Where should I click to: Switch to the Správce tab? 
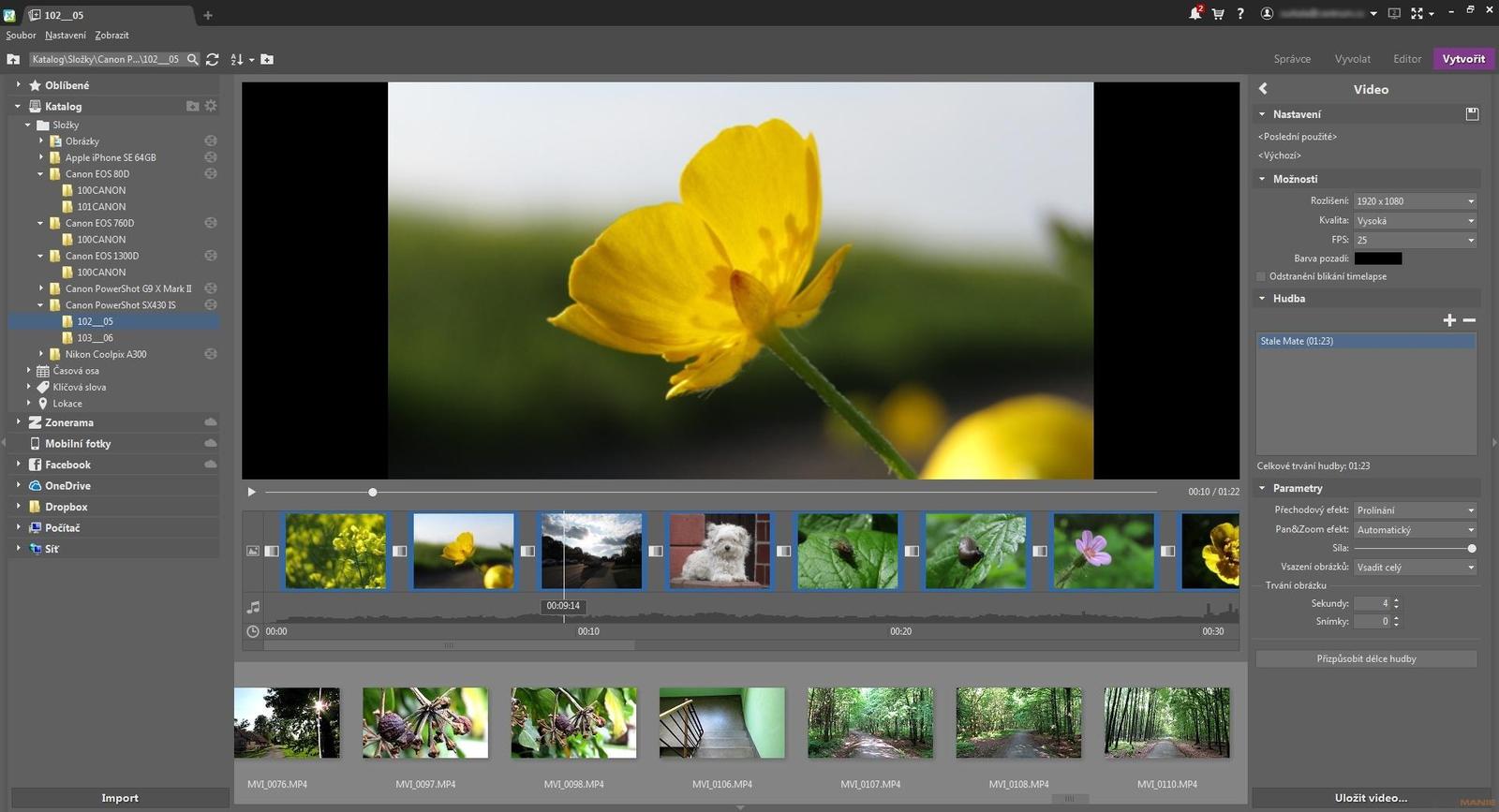click(1292, 59)
